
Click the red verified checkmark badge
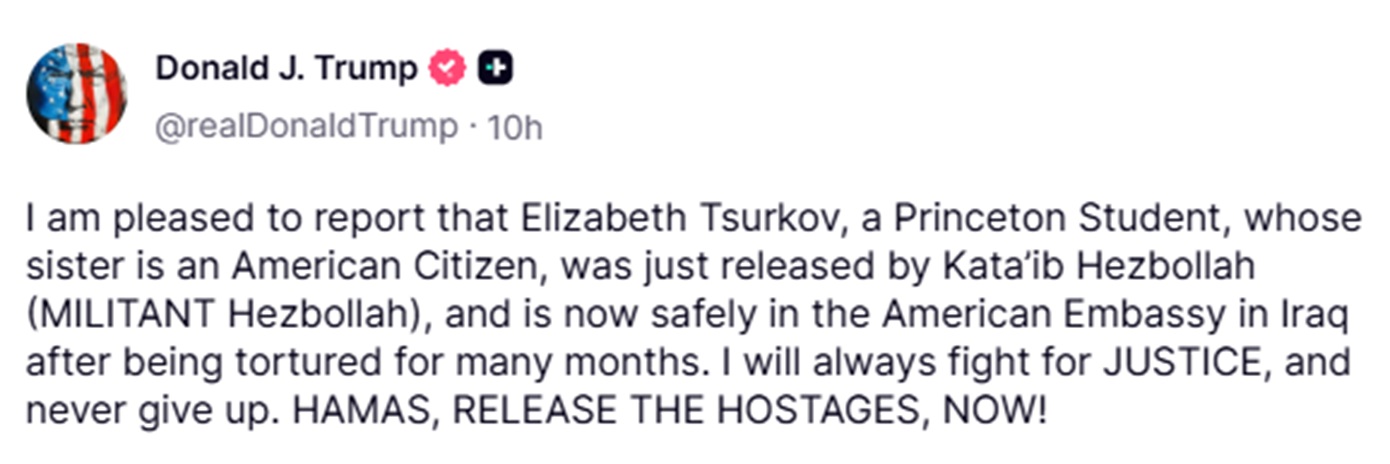coord(447,69)
